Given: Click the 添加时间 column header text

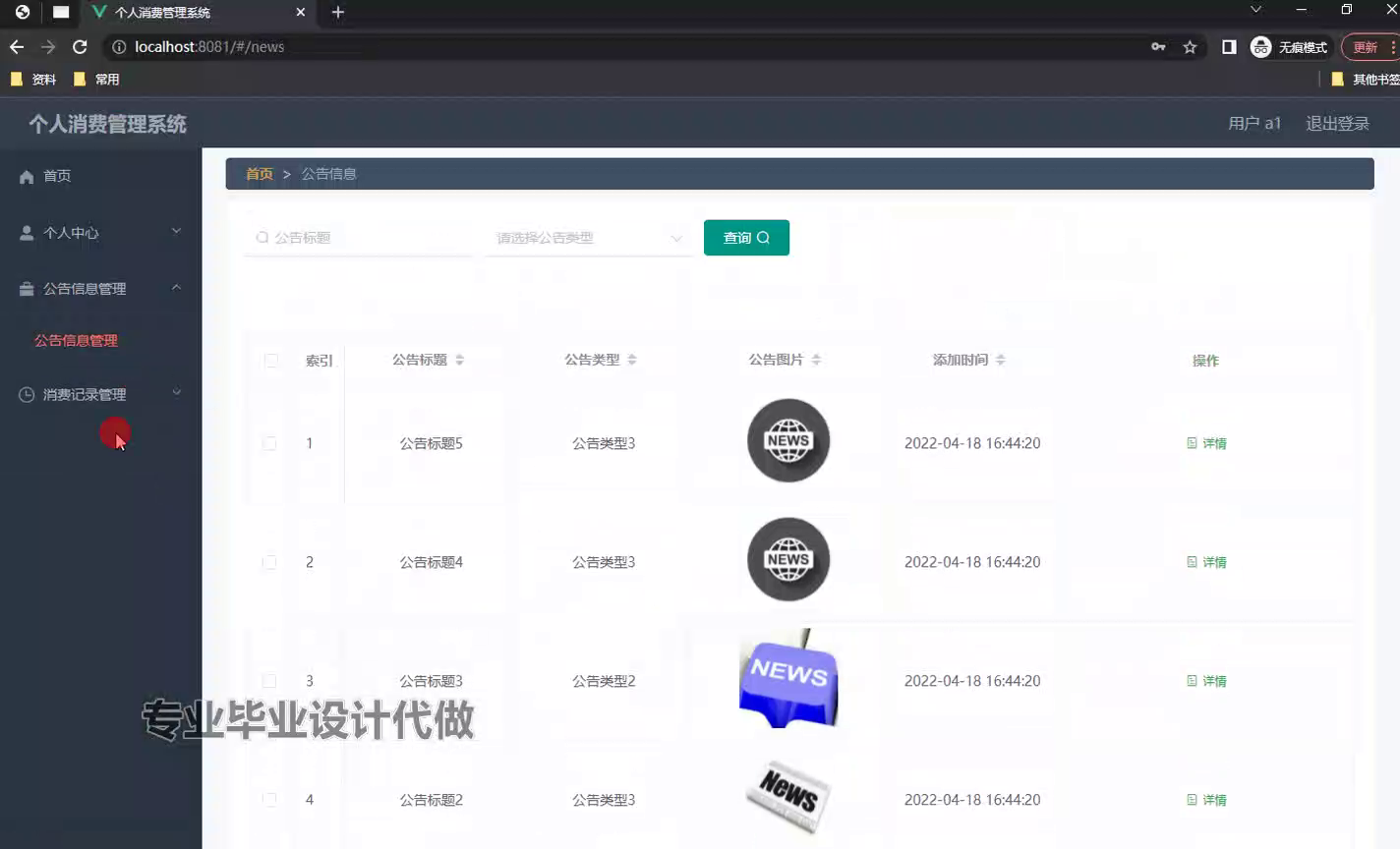Looking at the screenshot, I should [961, 361].
